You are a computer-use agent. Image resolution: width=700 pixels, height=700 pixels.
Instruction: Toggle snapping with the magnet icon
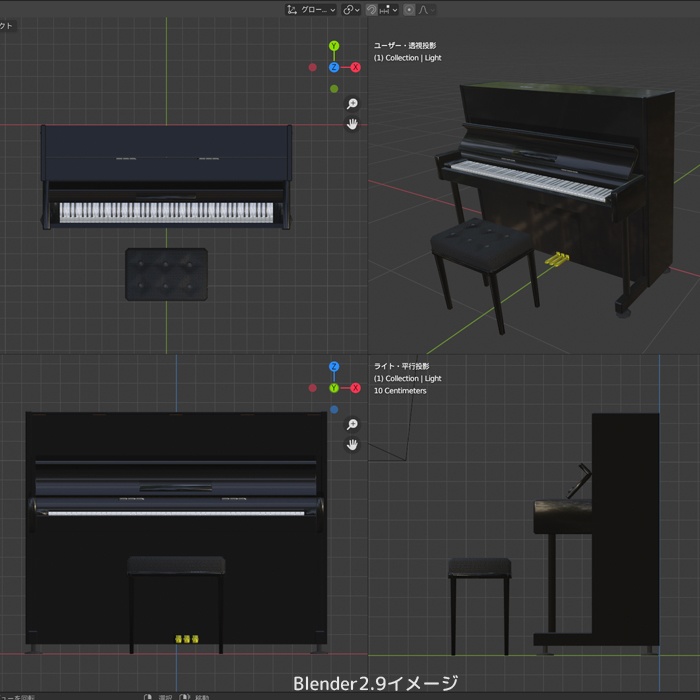point(371,10)
